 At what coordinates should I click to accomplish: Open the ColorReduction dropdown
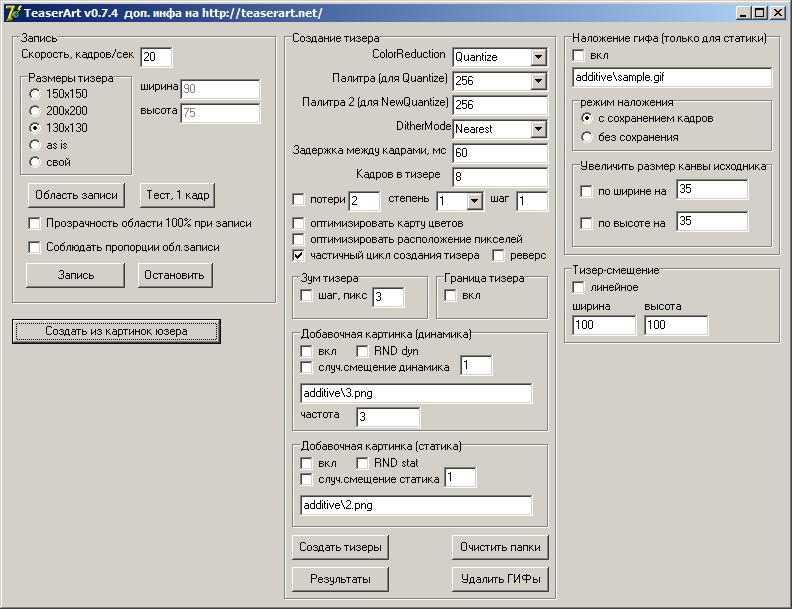[538, 57]
